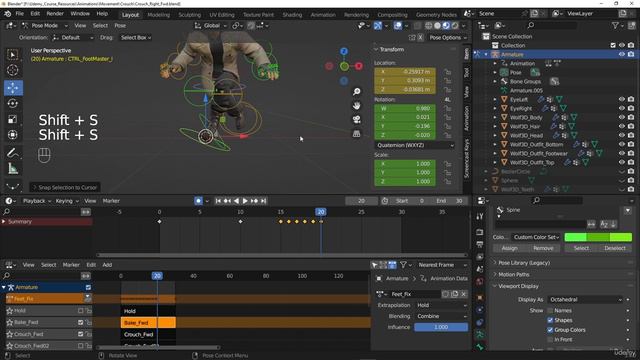Select the Bake_Fwd NLA strip
This screenshot has height=360, width=640.
click(148, 323)
